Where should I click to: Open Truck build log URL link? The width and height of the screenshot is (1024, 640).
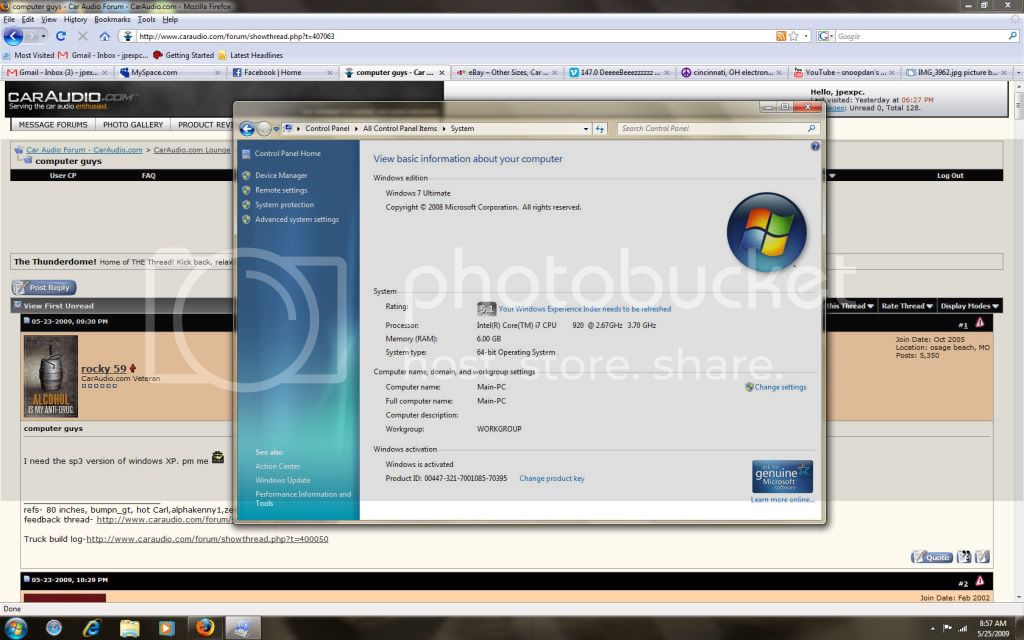(x=207, y=539)
